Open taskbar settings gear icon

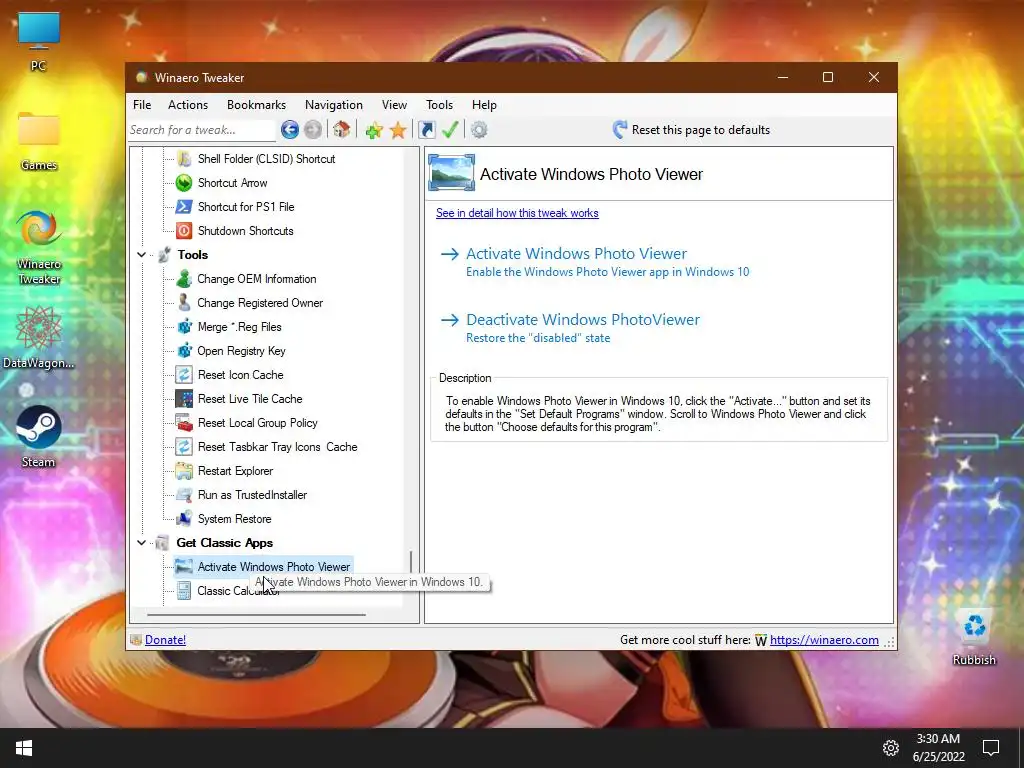pyautogui.click(x=891, y=748)
